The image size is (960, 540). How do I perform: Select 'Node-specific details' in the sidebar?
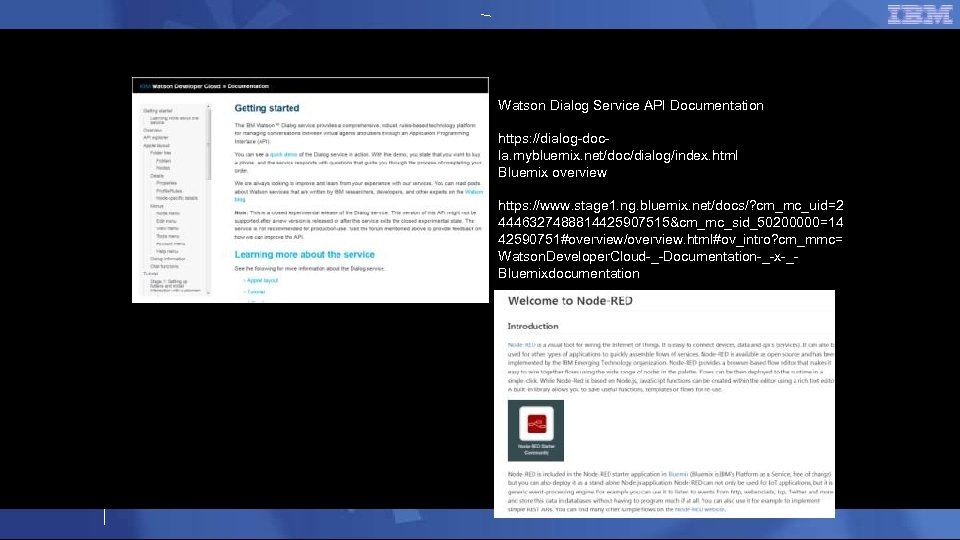tap(177, 198)
